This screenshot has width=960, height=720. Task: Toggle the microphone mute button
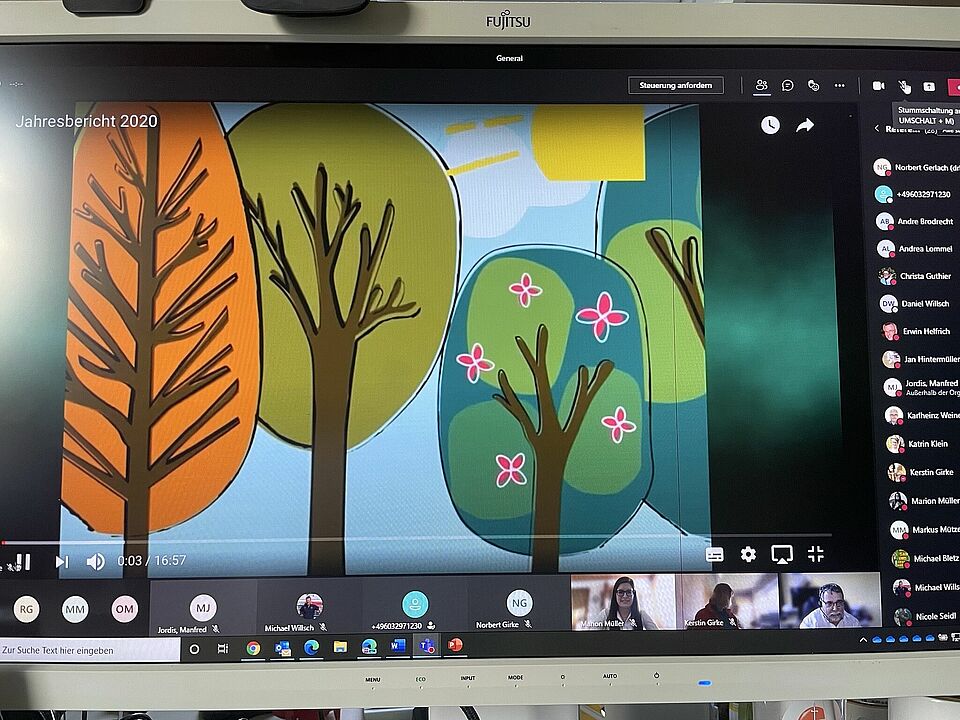point(904,87)
